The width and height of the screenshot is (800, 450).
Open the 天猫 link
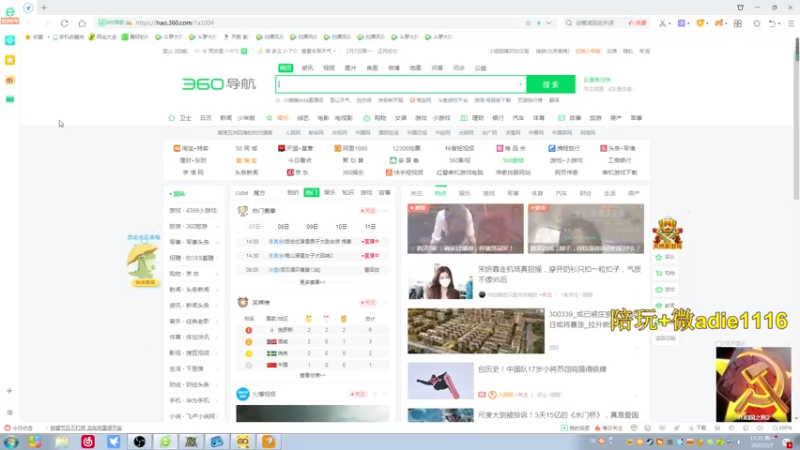coord(295,148)
